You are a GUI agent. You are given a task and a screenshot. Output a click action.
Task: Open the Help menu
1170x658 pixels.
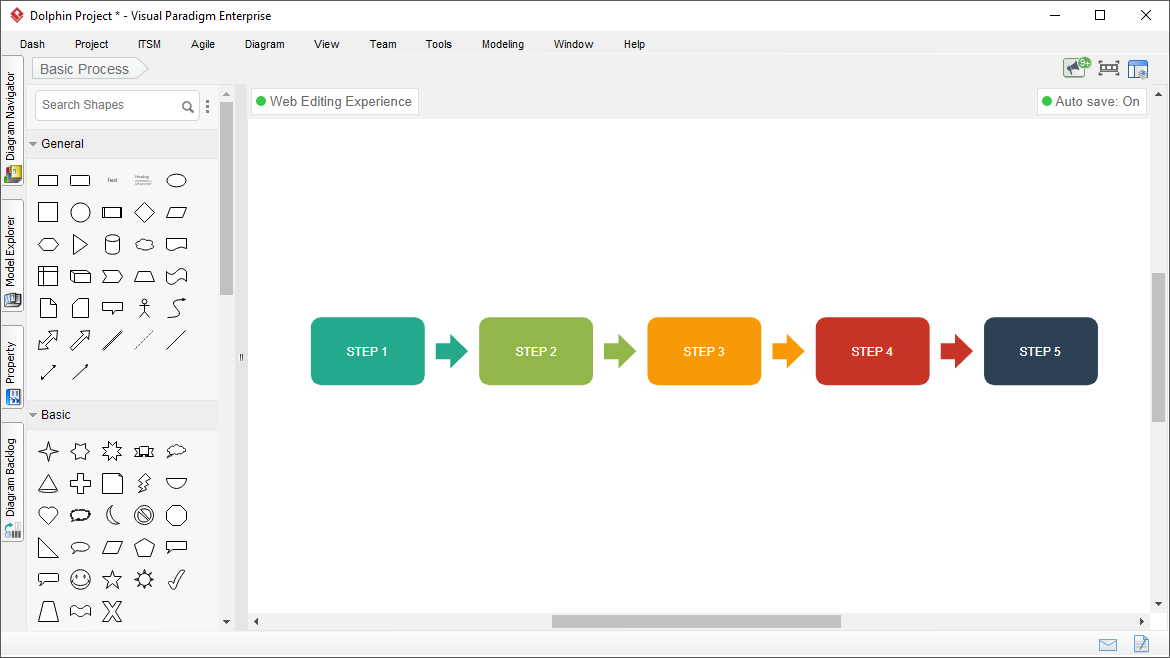tap(634, 44)
